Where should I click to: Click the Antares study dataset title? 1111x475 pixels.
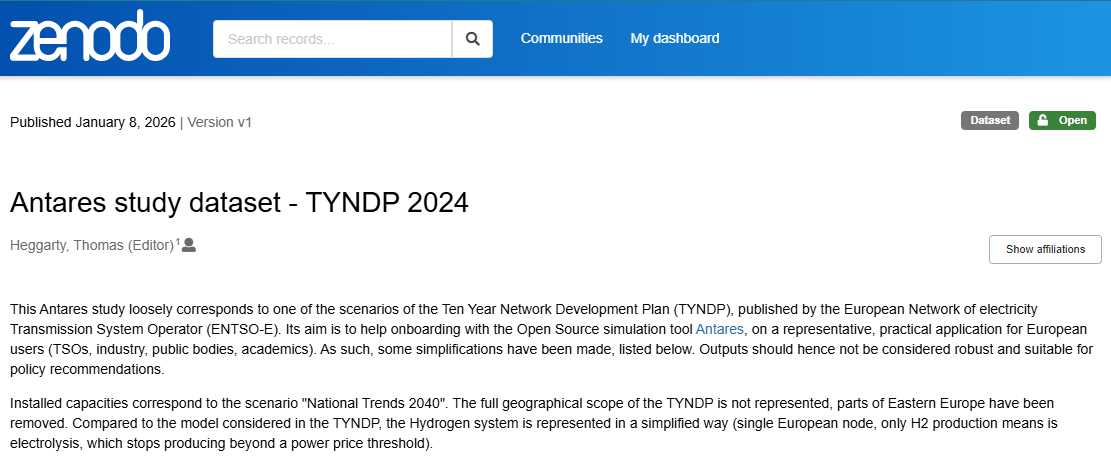click(239, 202)
